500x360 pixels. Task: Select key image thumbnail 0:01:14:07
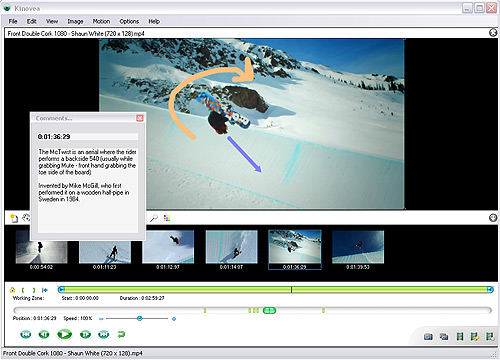[x=232, y=247]
